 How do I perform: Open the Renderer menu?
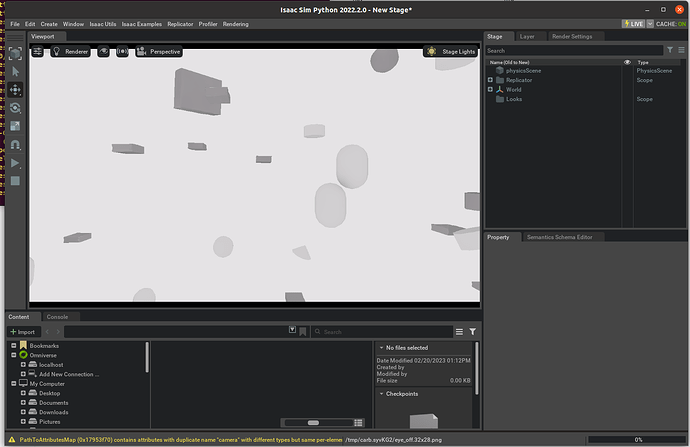[x=70, y=51]
